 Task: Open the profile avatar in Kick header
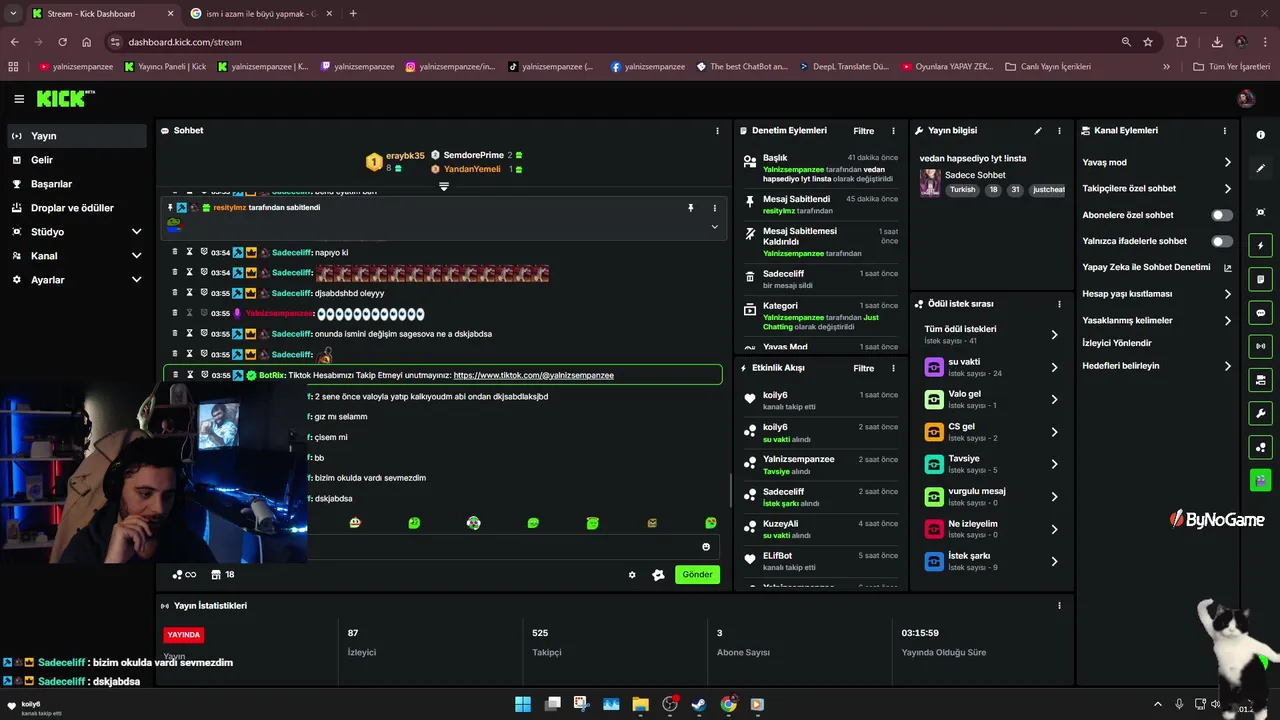[x=1246, y=98]
